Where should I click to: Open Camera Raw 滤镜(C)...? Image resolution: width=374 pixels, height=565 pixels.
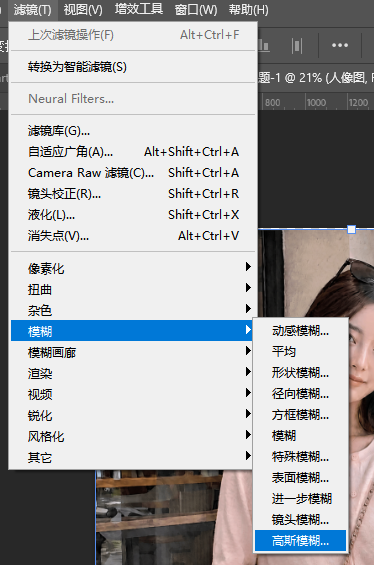pos(133,173)
